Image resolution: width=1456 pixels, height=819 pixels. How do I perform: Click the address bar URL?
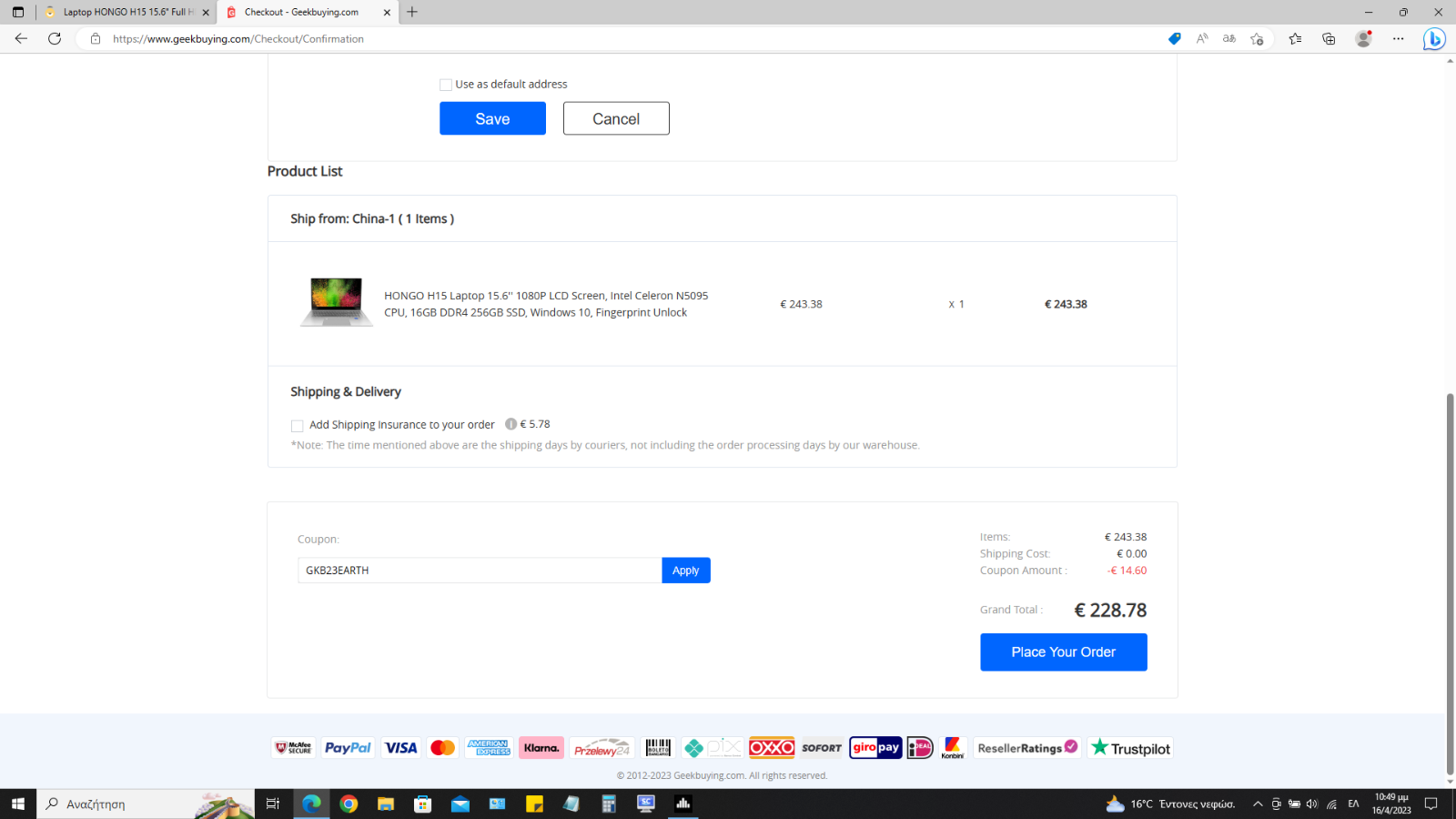tap(238, 39)
